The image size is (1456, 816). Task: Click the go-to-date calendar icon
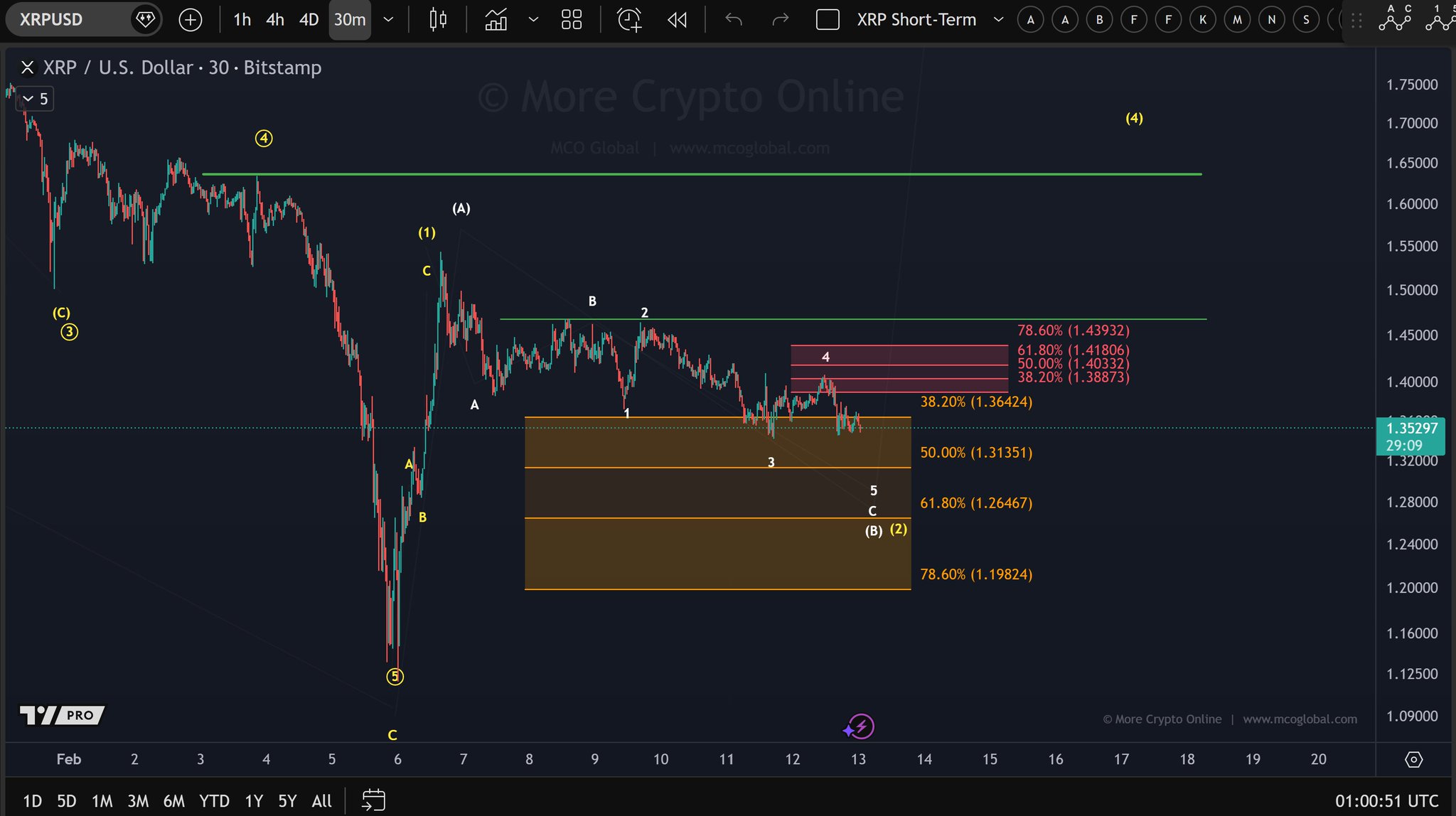[373, 800]
